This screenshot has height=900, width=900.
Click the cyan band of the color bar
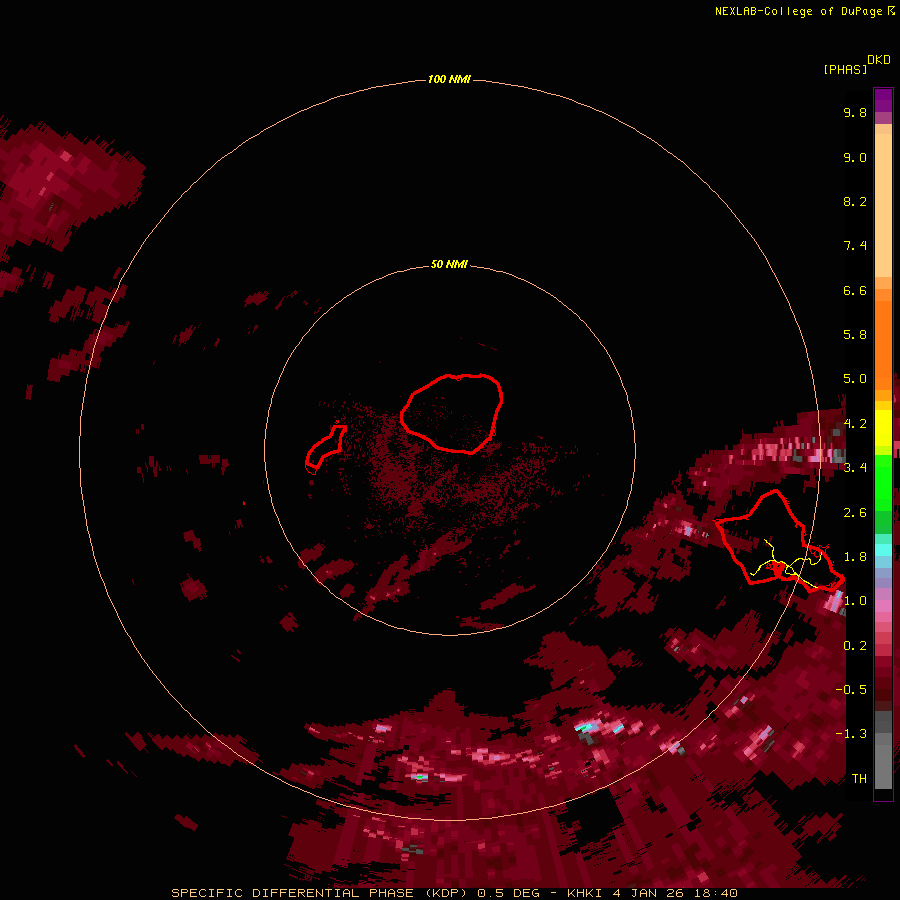point(883,549)
